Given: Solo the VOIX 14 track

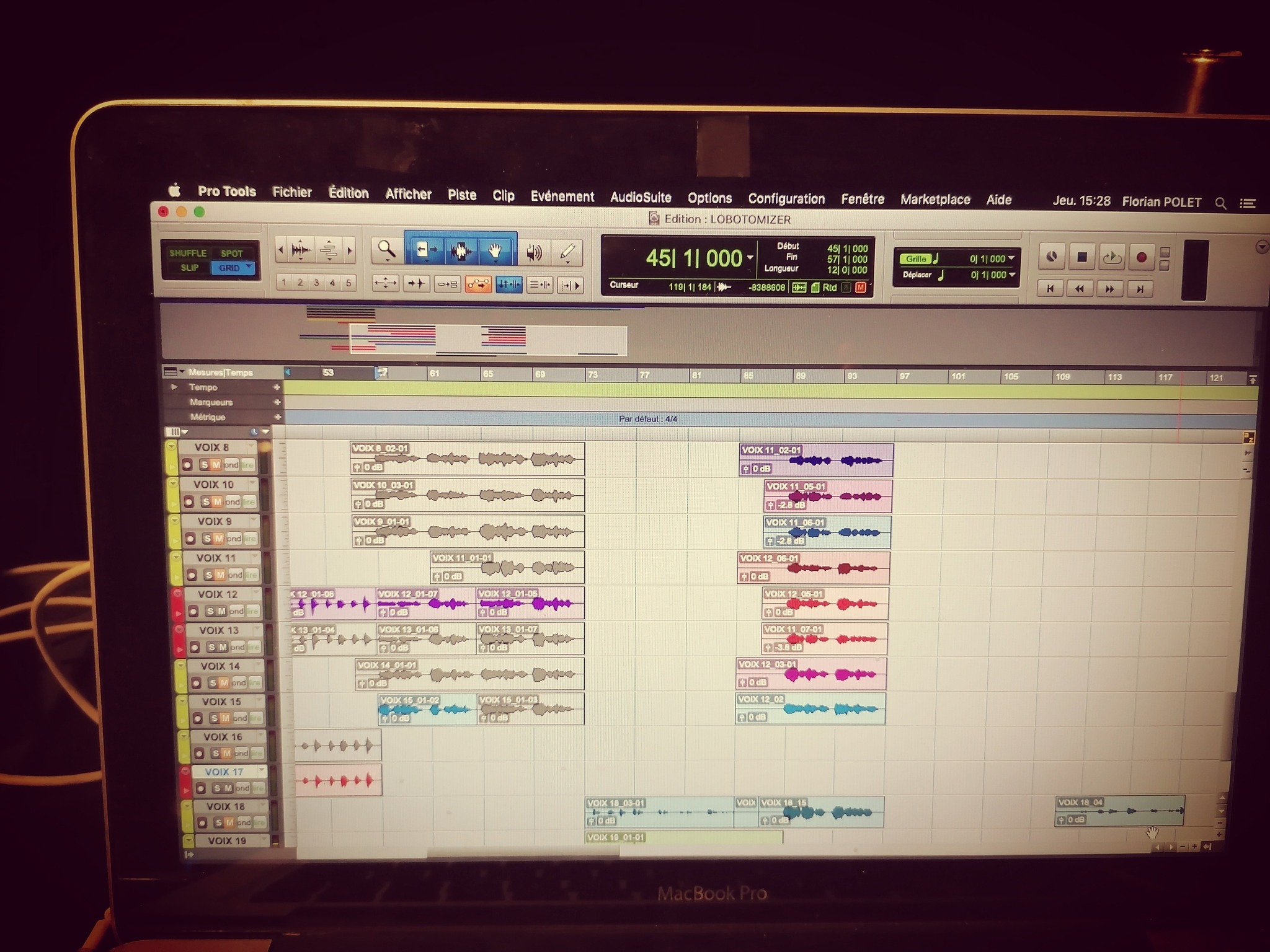Looking at the screenshot, I should click(x=213, y=683).
